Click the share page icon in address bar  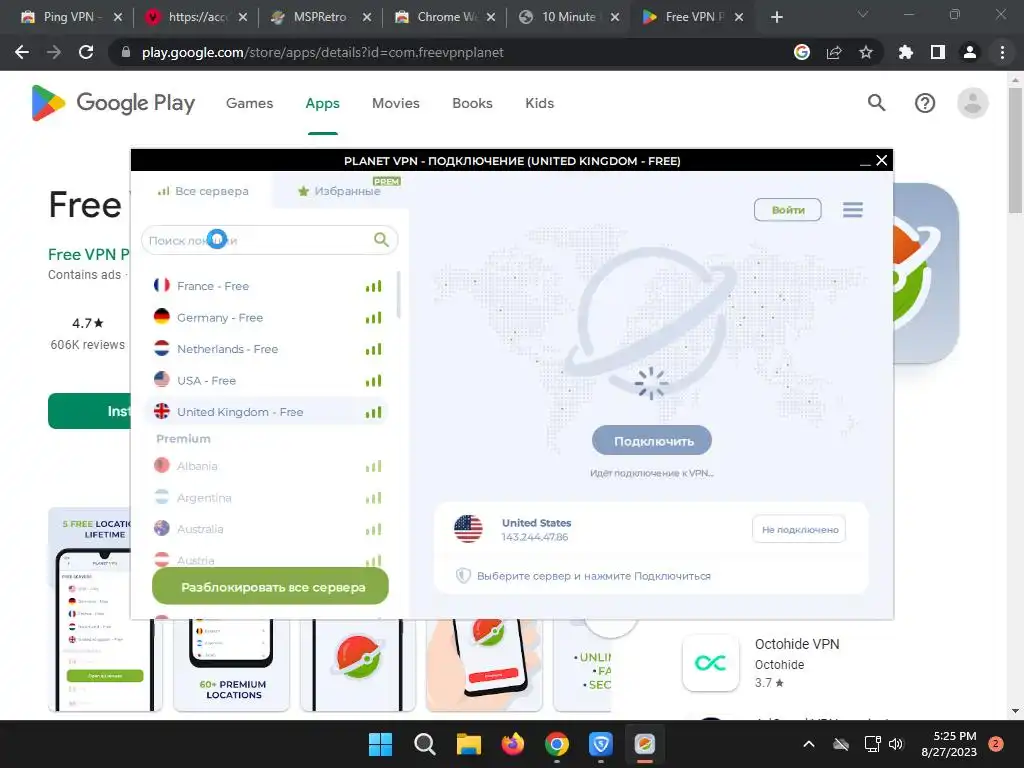point(834,52)
